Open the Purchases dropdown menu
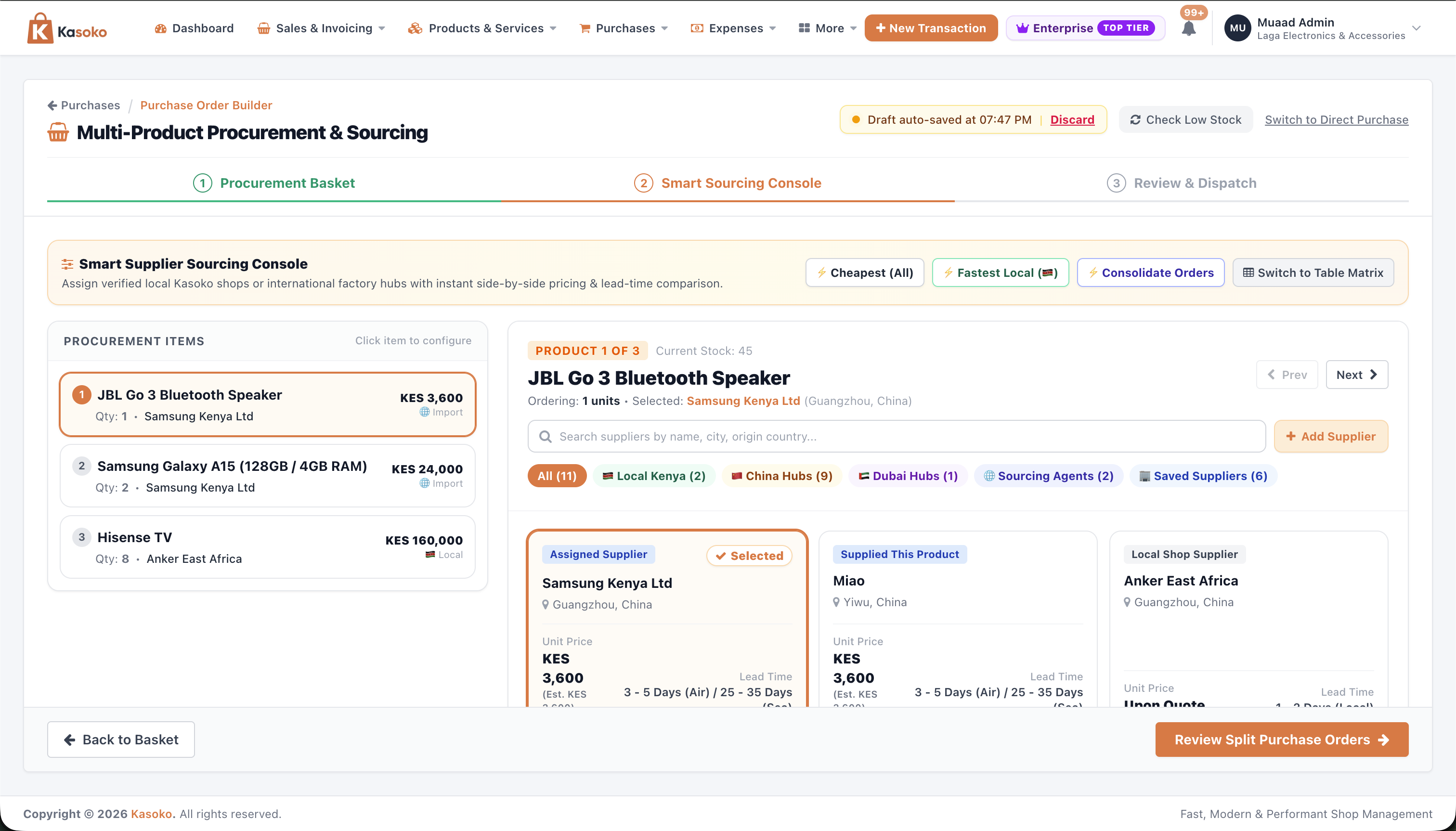This screenshot has height=831, width=1456. (623, 28)
